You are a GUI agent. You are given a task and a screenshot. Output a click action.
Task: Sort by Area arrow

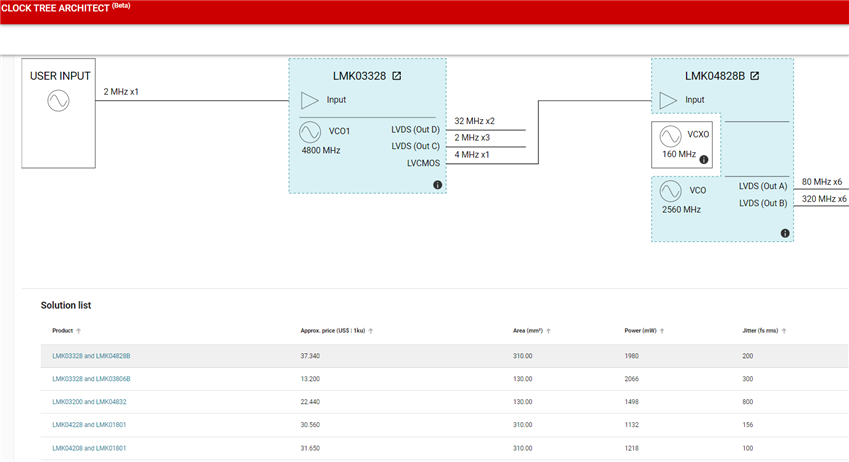(548, 331)
